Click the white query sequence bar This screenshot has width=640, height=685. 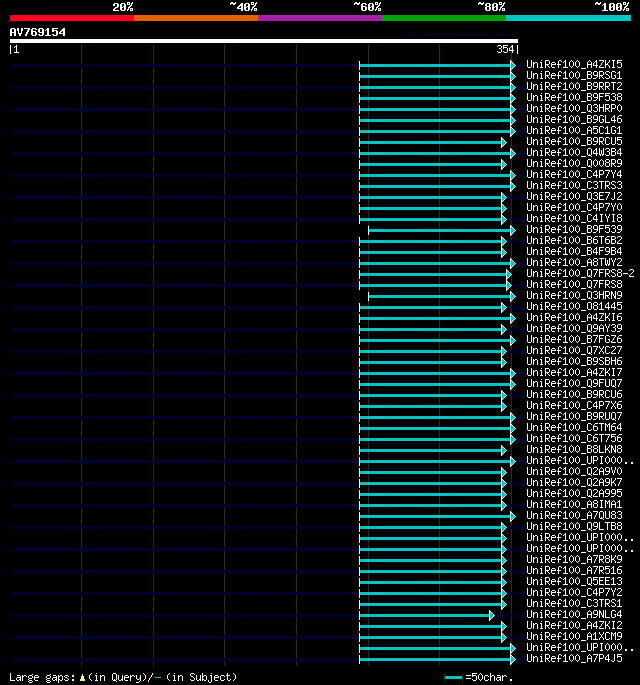click(x=264, y=41)
